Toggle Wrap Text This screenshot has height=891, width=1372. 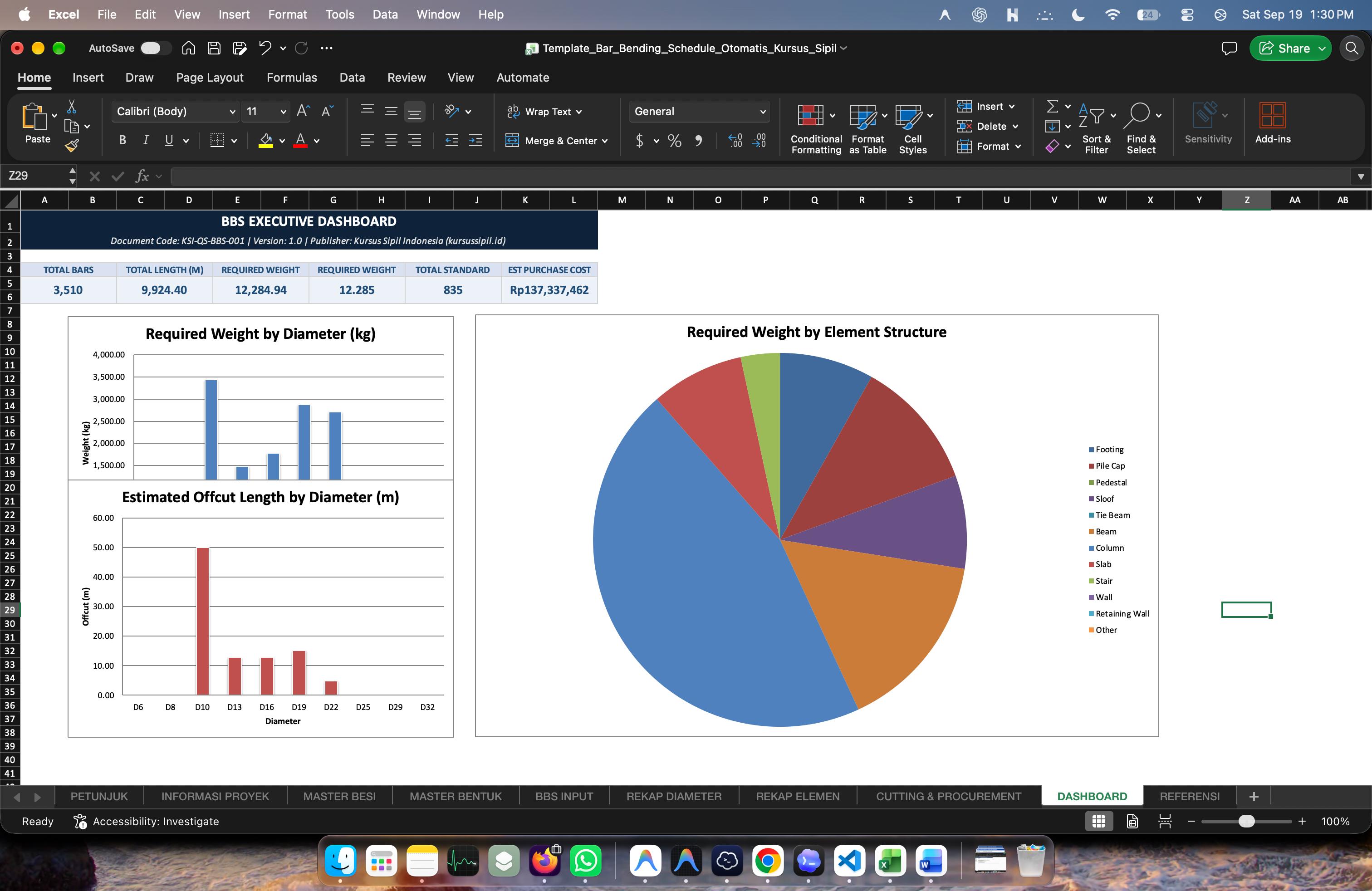[544, 112]
